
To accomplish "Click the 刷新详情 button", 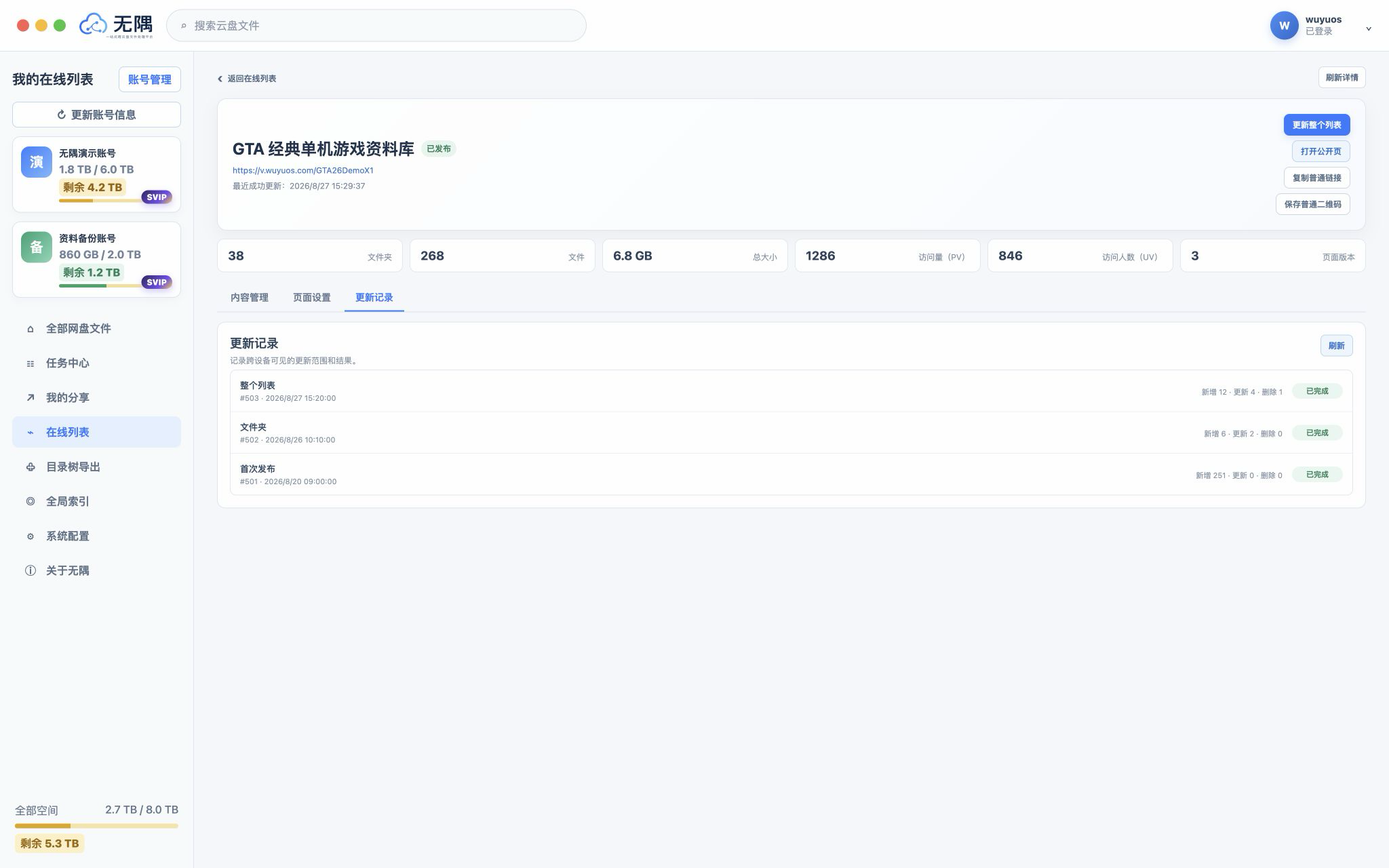I will pyautogui.click(x=1342, y=77).
